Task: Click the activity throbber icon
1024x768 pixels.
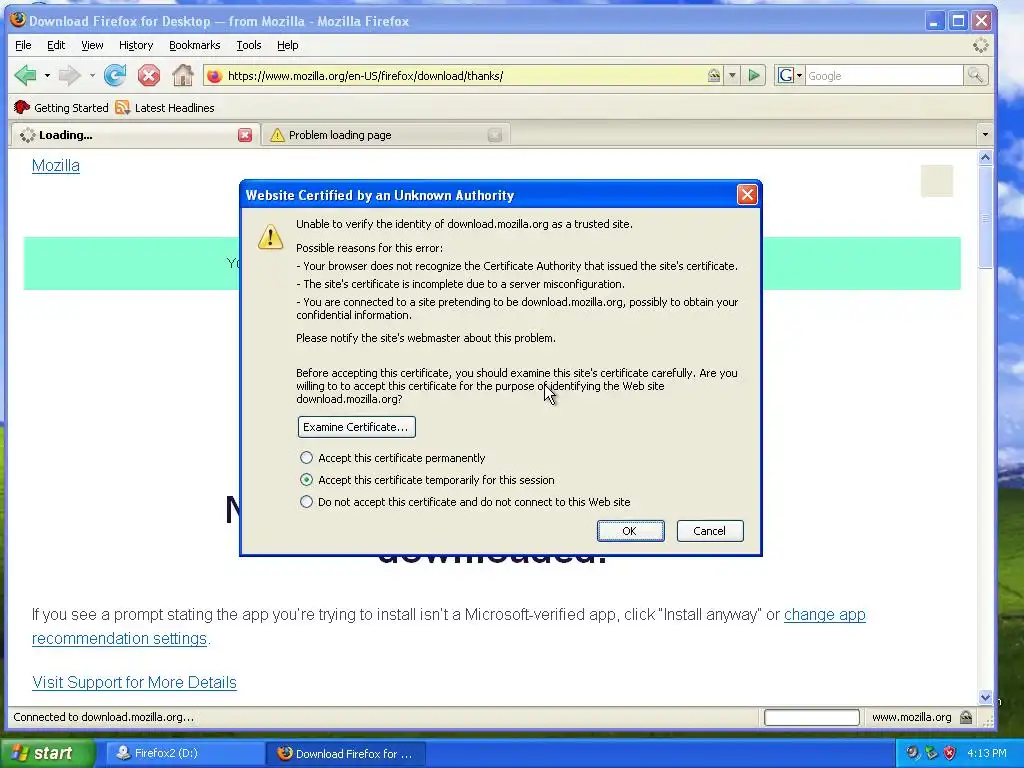Action: click(980, 45)
